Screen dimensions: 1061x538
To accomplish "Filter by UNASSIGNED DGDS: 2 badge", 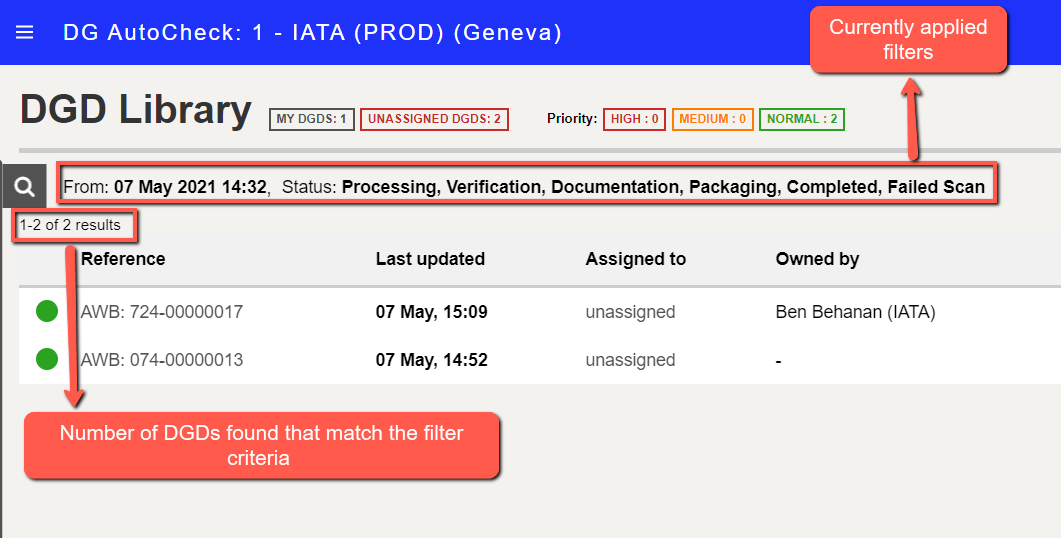I will coord(434,119).
